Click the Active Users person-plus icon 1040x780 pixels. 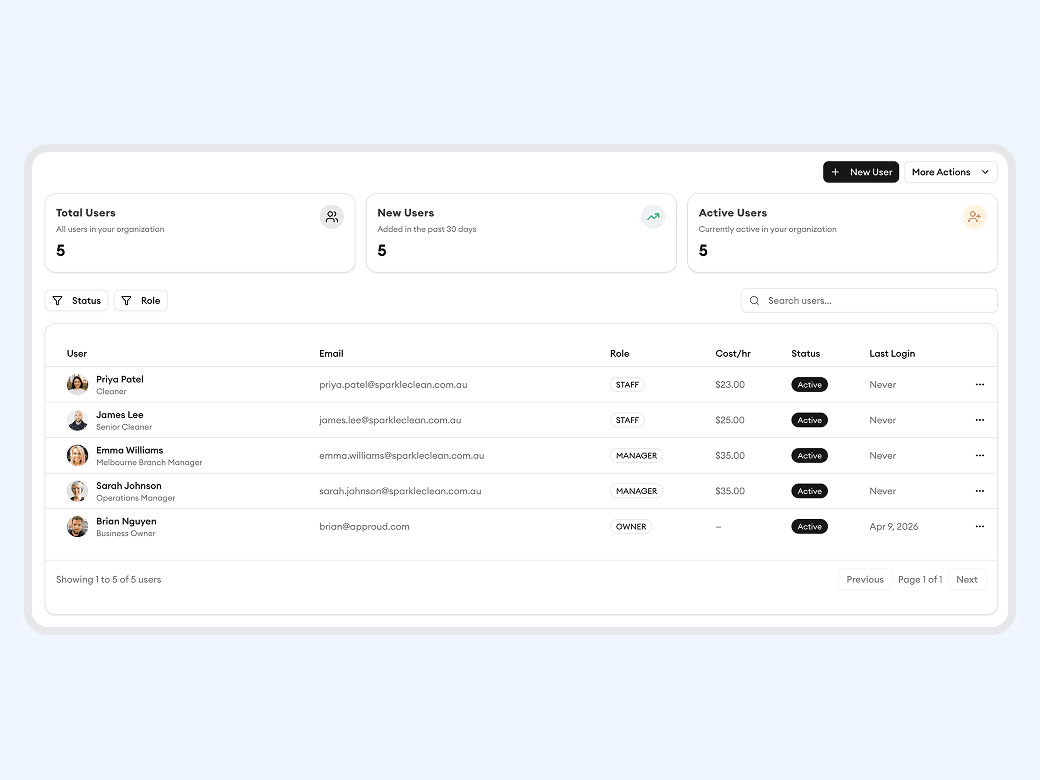(x=974, y=217)
